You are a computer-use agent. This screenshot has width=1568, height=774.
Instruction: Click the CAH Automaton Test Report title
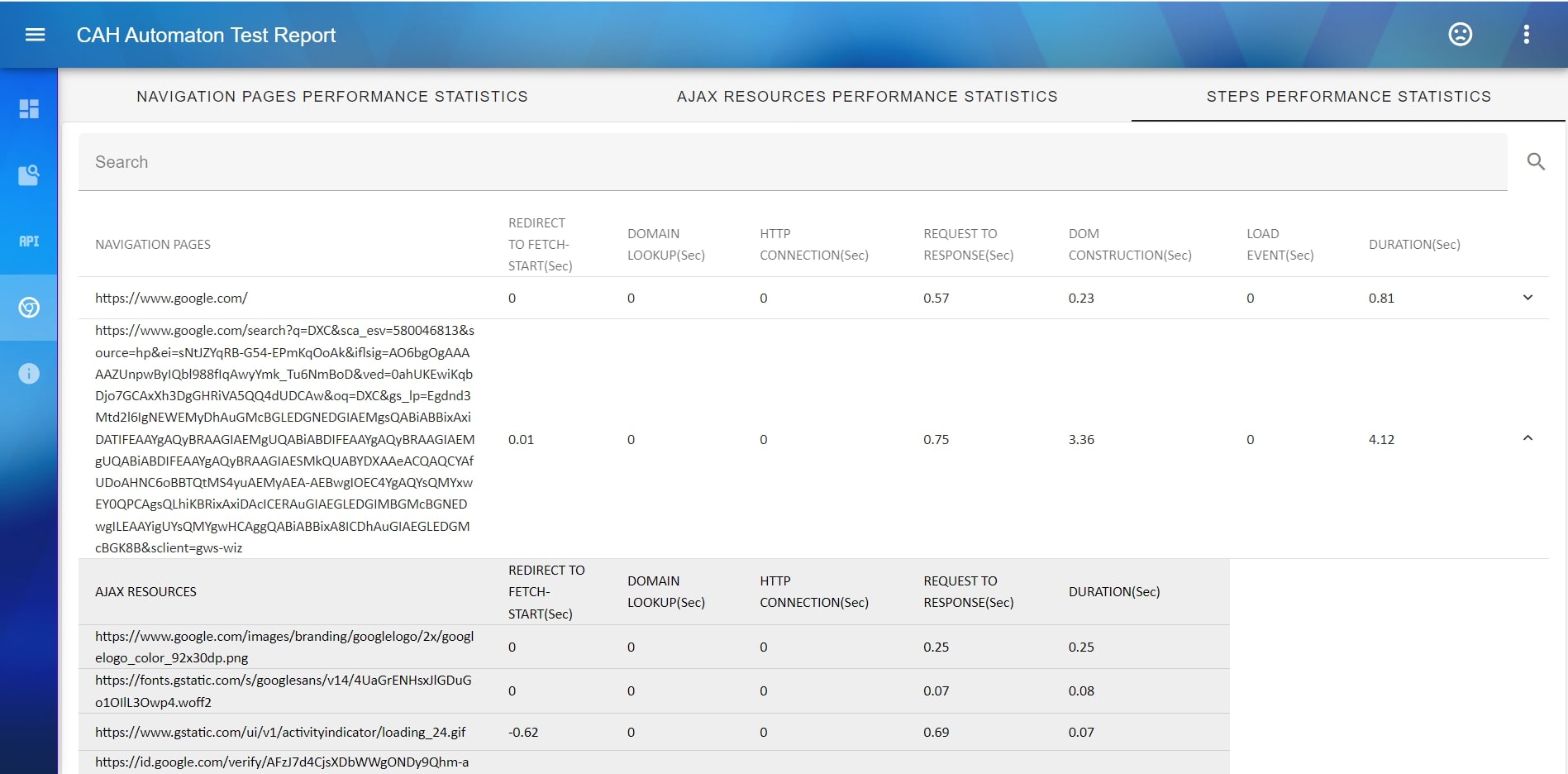pos(206,35)
